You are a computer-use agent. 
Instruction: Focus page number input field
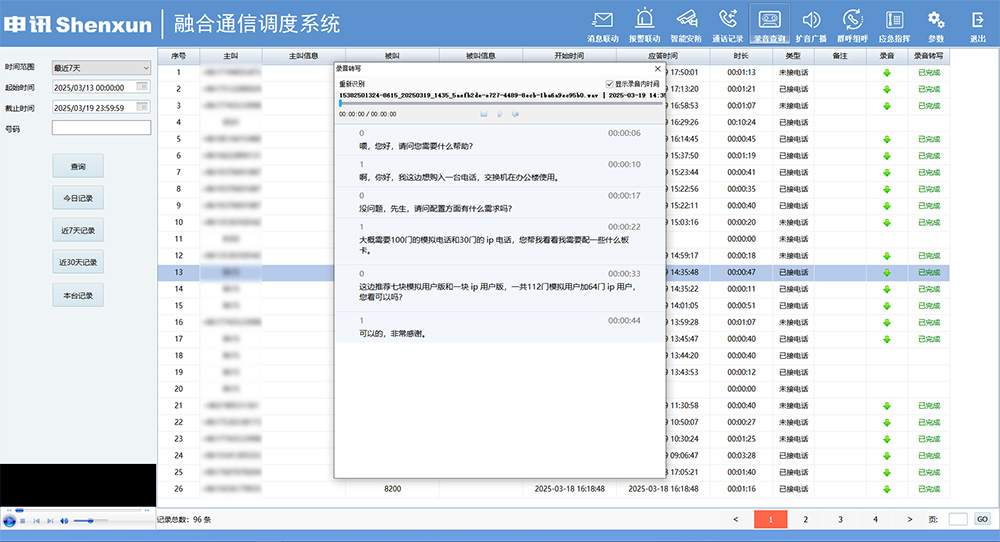pyautogui.click(x=958, y=519)
